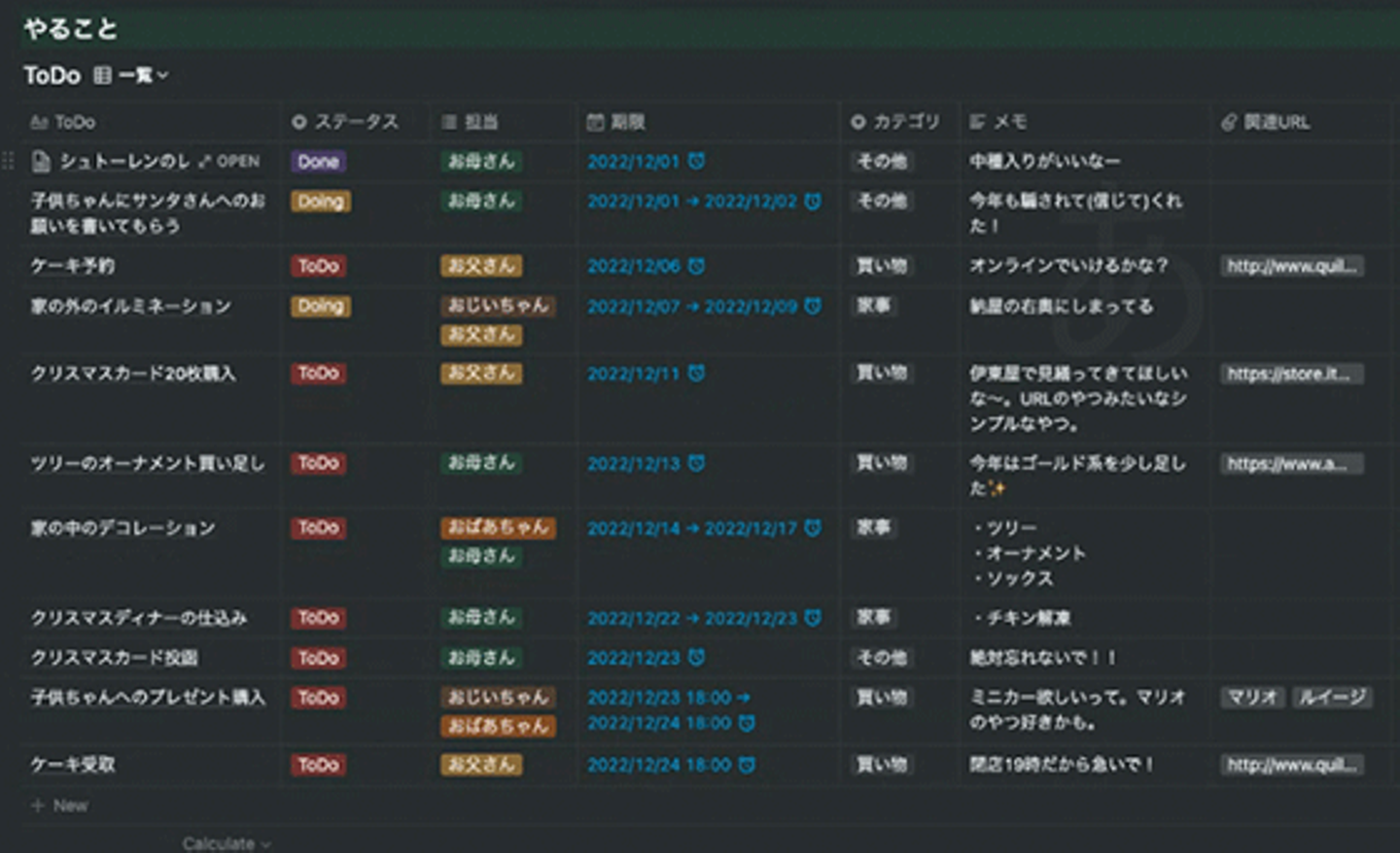Viewport: 1400px width, 853px height.
Task: Open the メモ column header menu
Action: point(998,122)
